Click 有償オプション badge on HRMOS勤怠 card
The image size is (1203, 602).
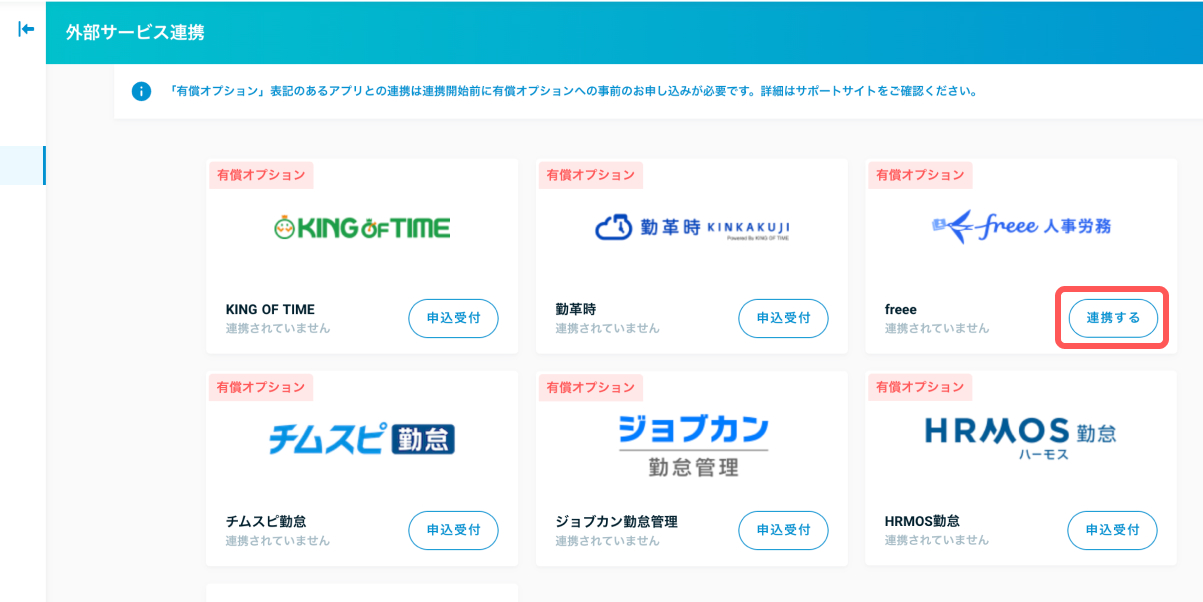click(920, 387)
